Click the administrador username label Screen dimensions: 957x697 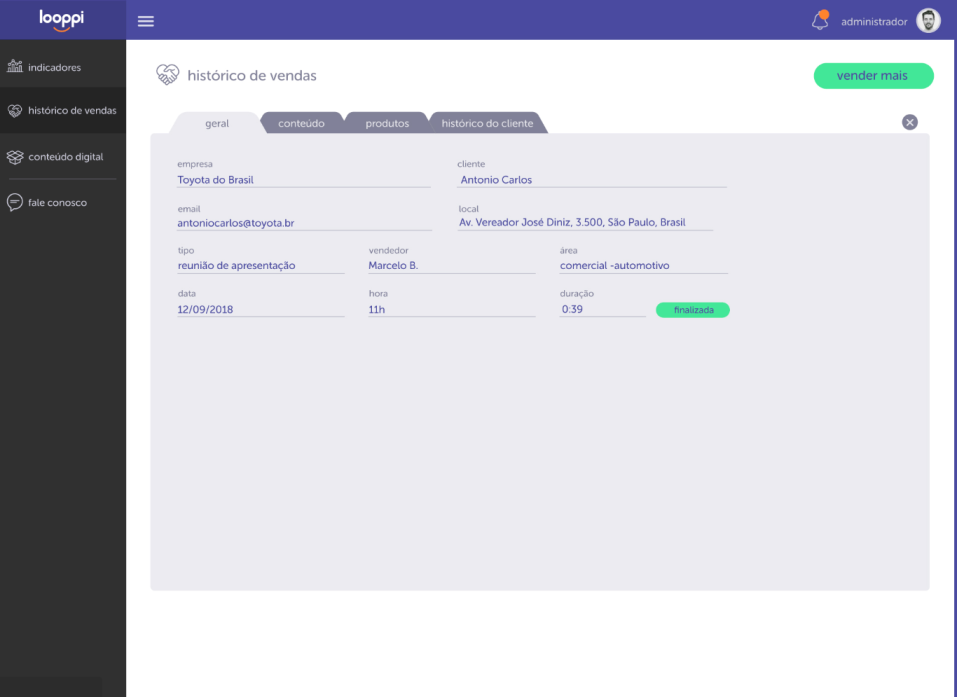tap(874, 22)
